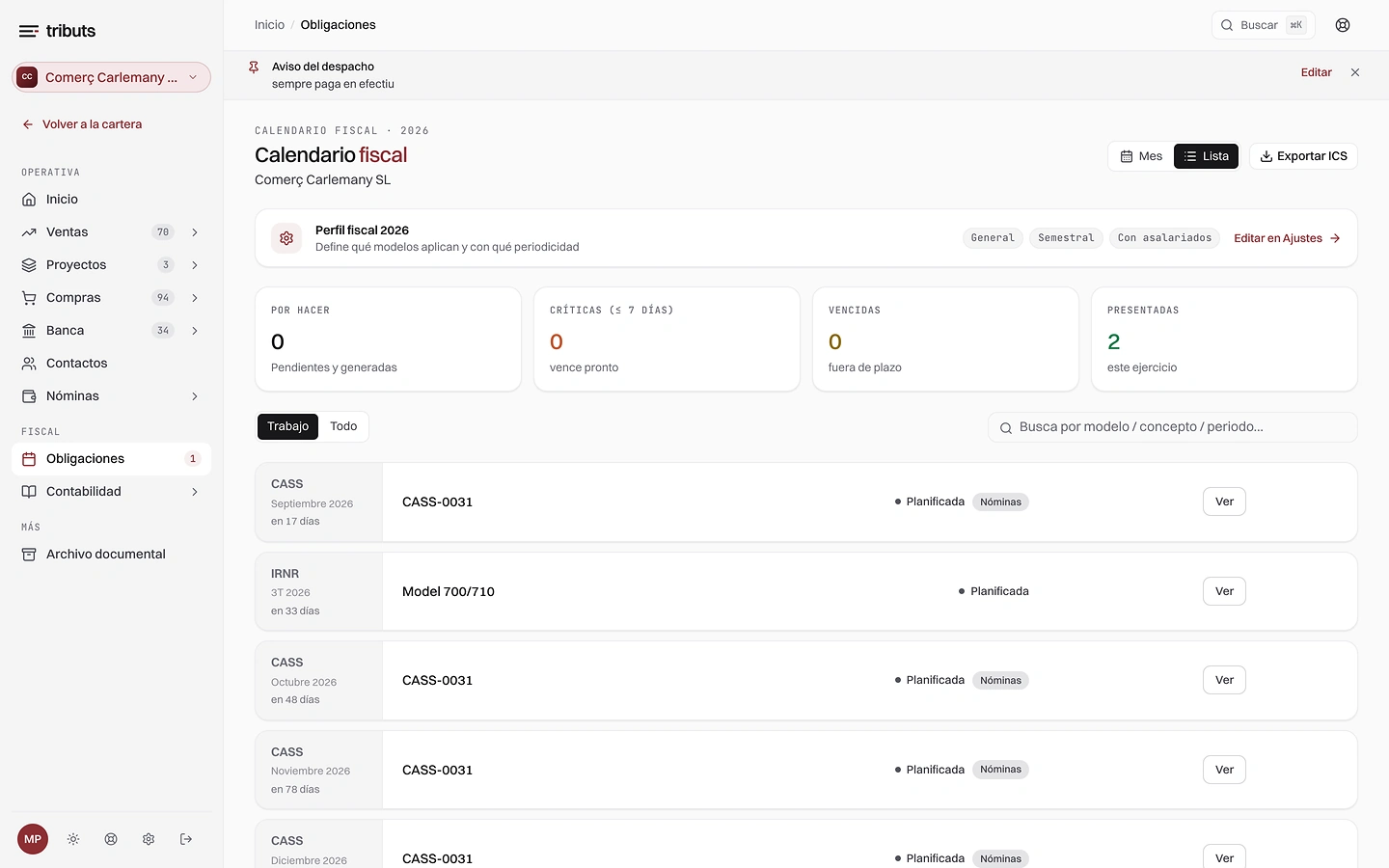Click the Perfil fiscal gear icon
Image resolution: width=1389 pixels, height=868 pixels.
[286, 238]
